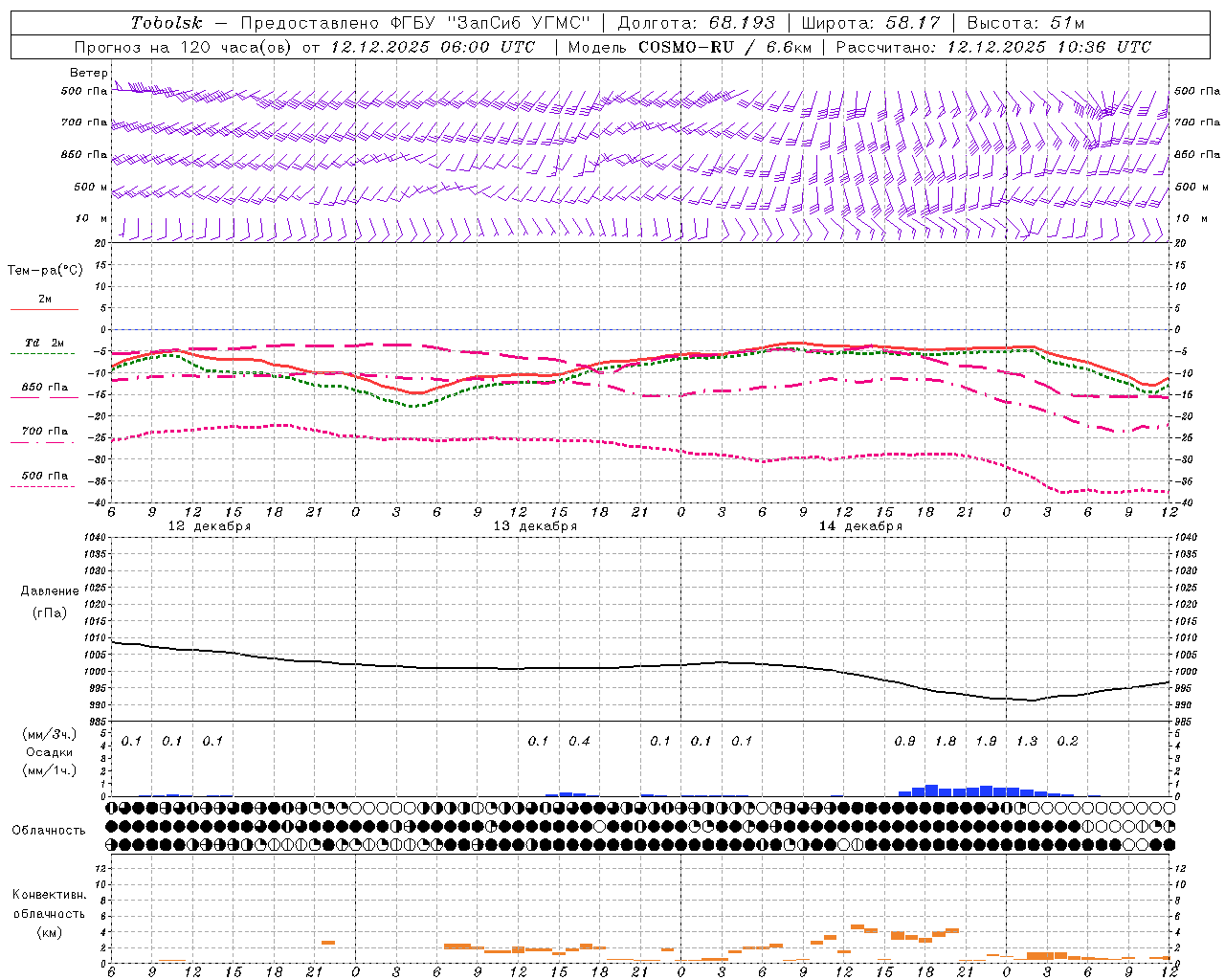
Task: Click the provider text ФГБУ "ЗапСиб УГМС"
Action: tap(491, 23)
